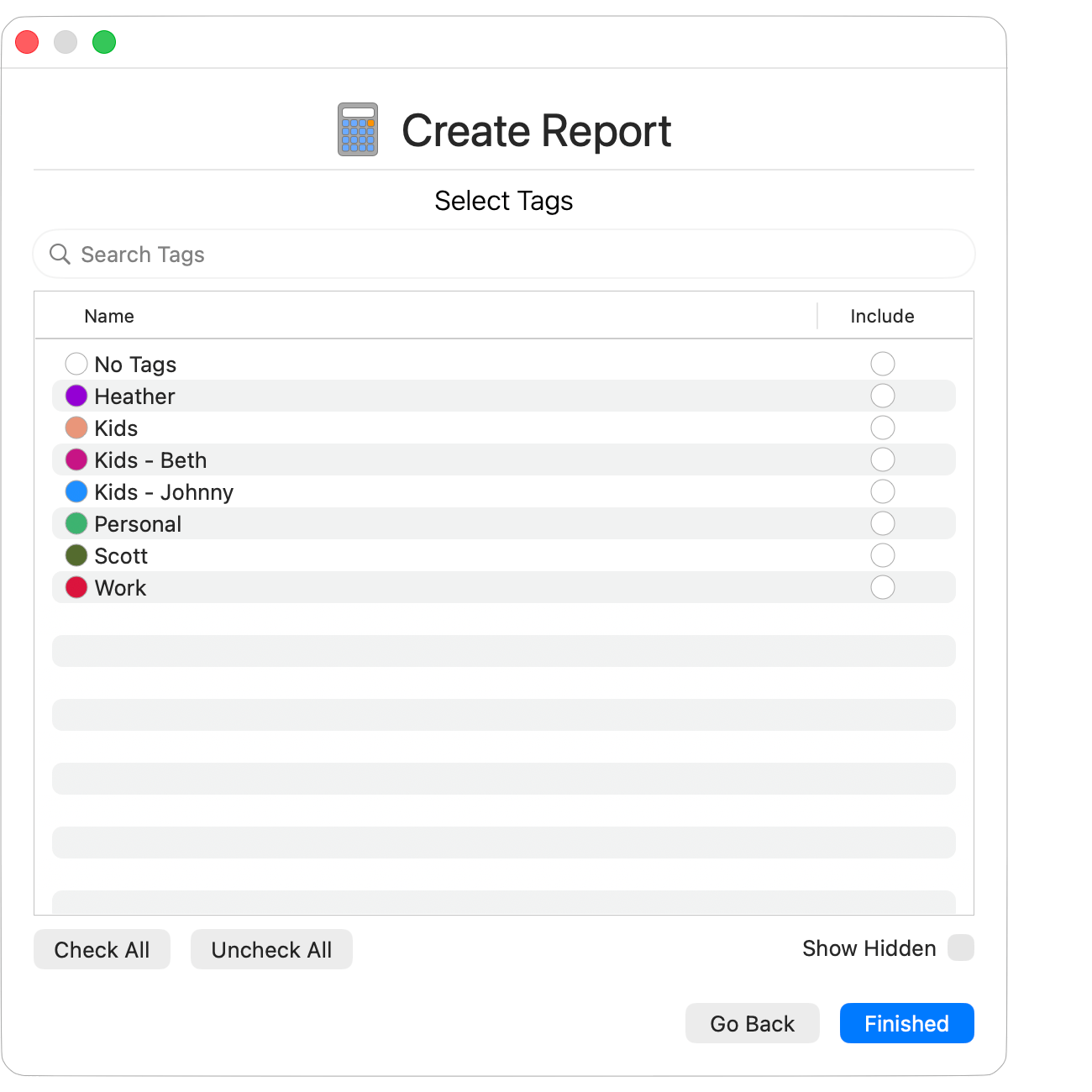Click Finished to create the report

[906, 1023]
